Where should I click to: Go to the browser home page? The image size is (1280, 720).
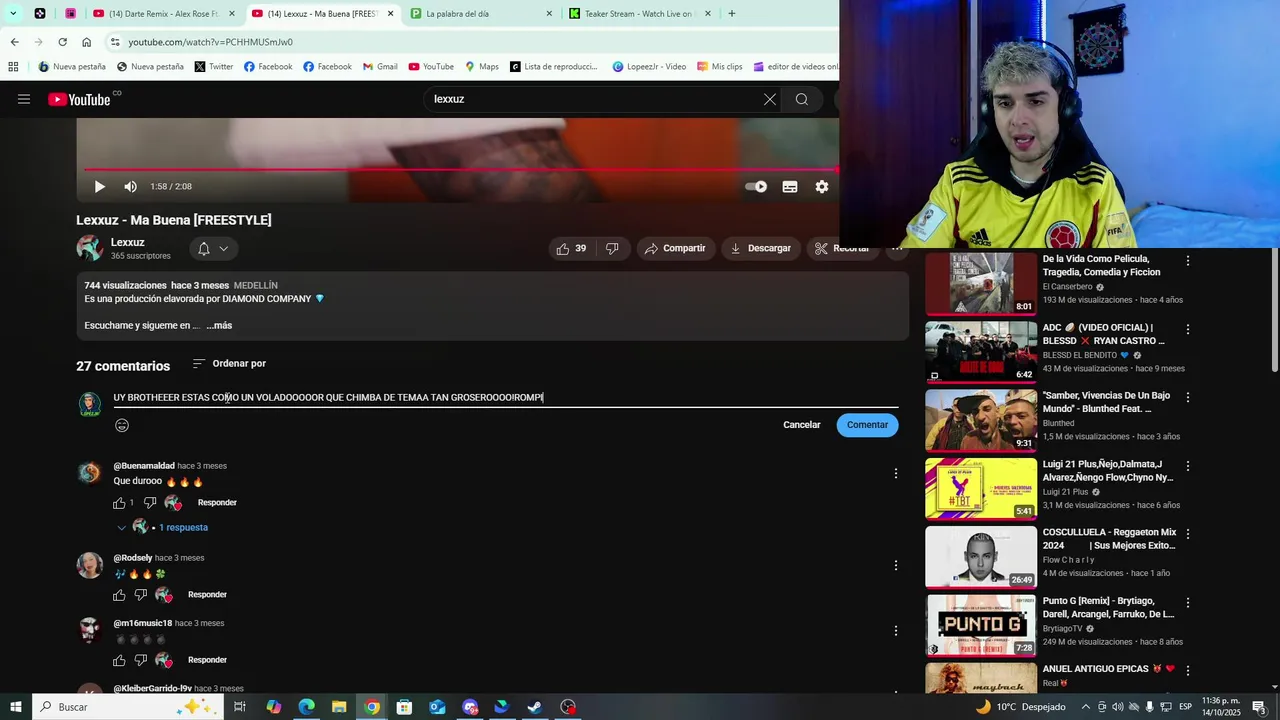point(86,42)
